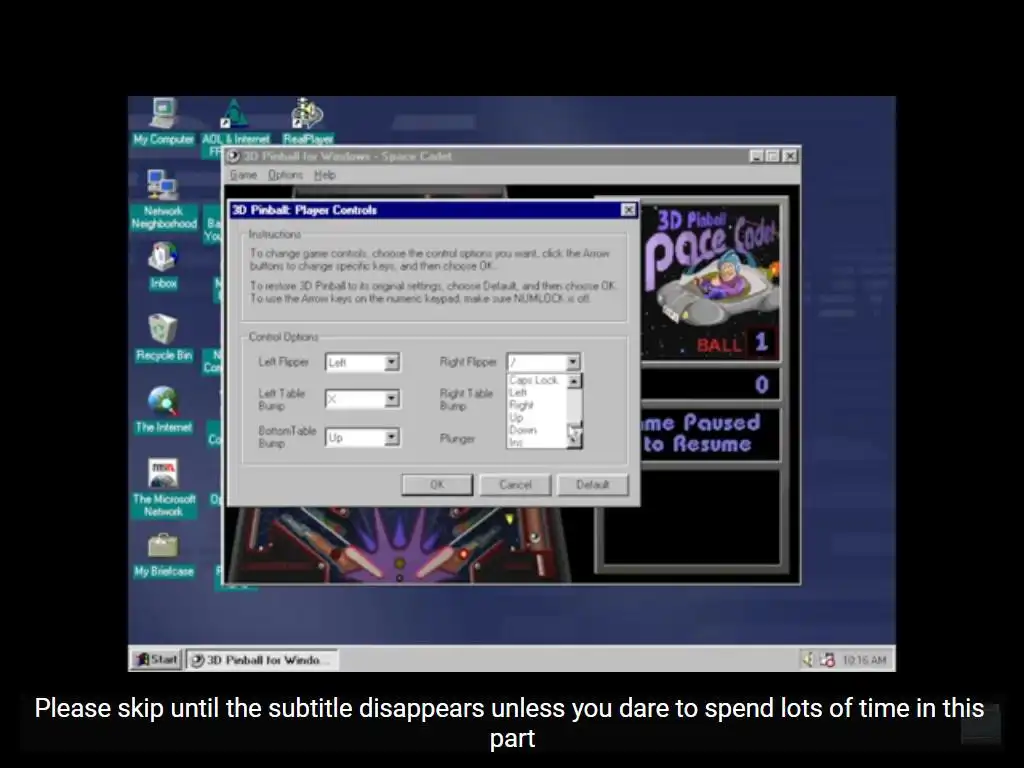Collapse the Right Flipper dropdown arrow
Image resolution: width=1024 pixels, height=768 pixels.
[x=573, y=362]
